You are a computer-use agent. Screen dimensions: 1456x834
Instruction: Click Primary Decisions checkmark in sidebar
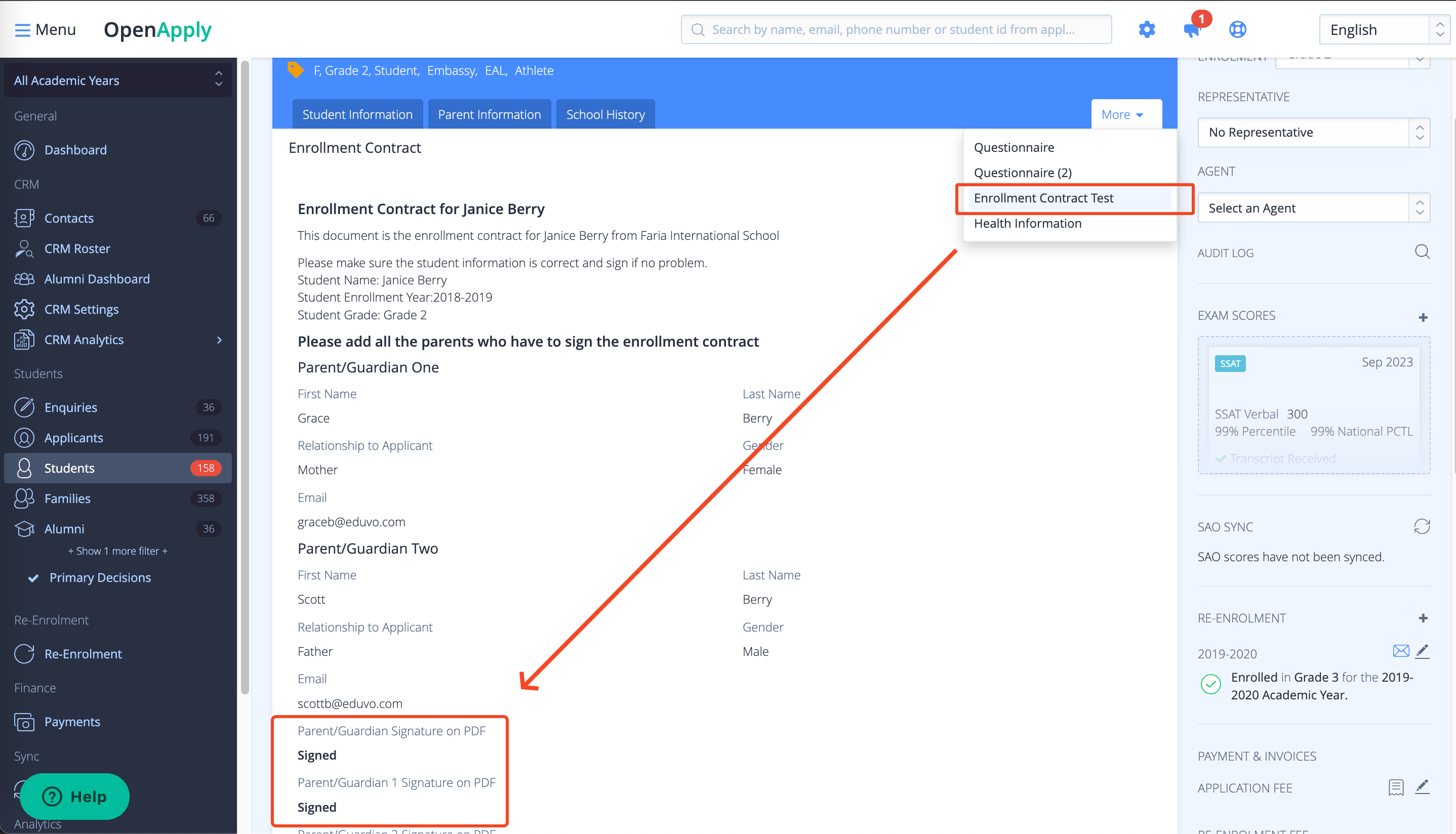coord(34,577)
